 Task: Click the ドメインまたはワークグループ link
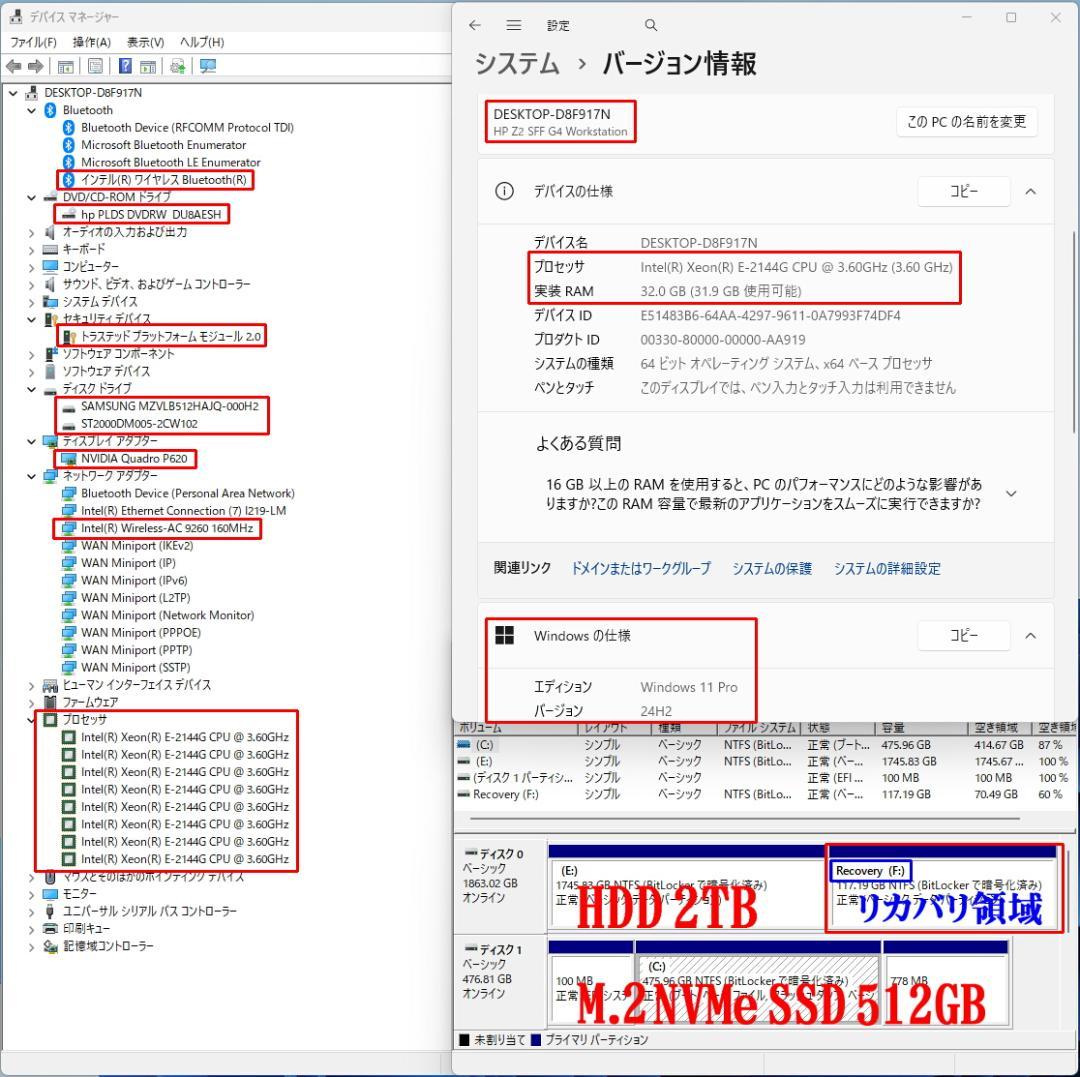pyautogui.click(x=640, y=568)
